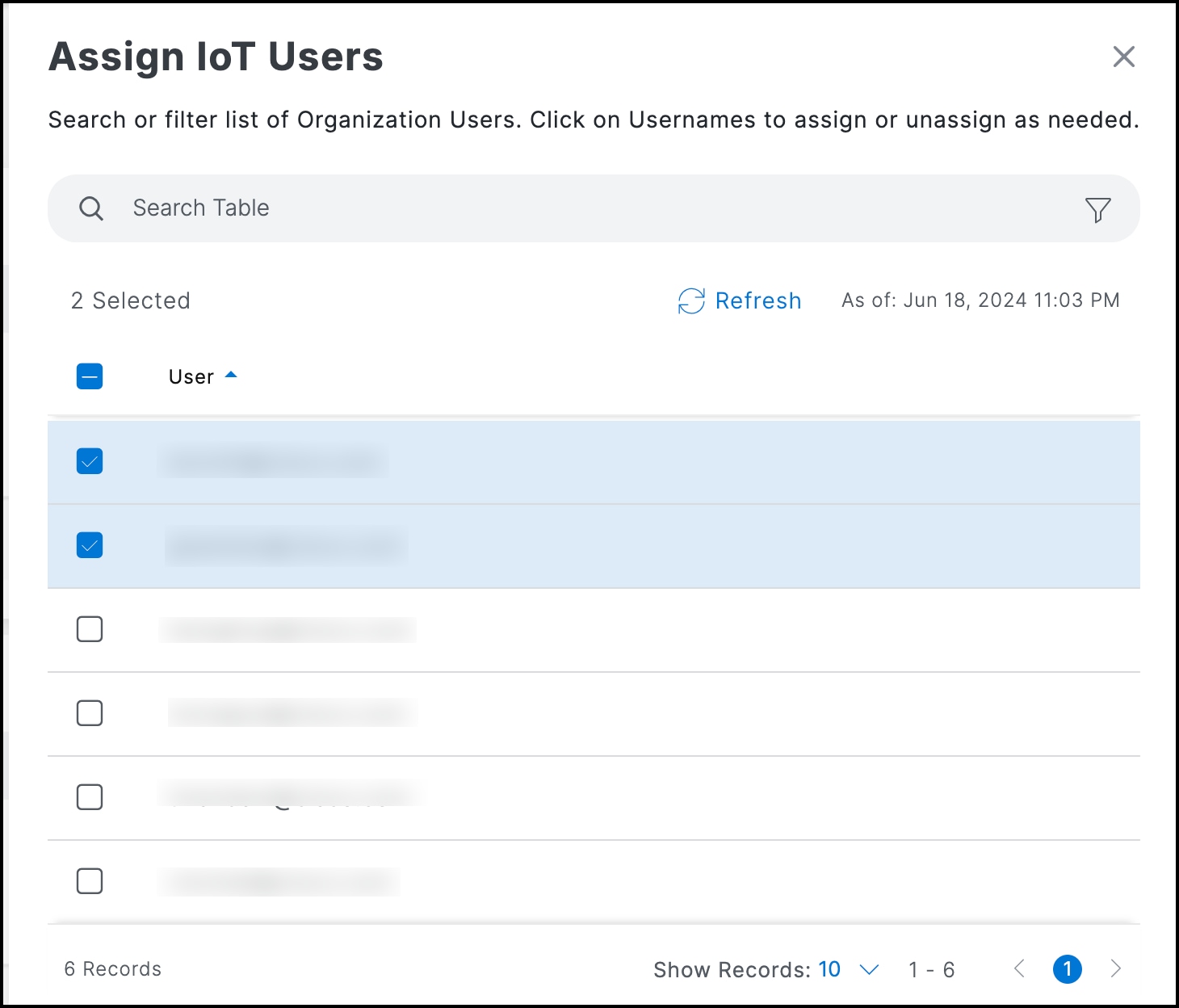Click the blurred username in the first row

click(274, 462)
